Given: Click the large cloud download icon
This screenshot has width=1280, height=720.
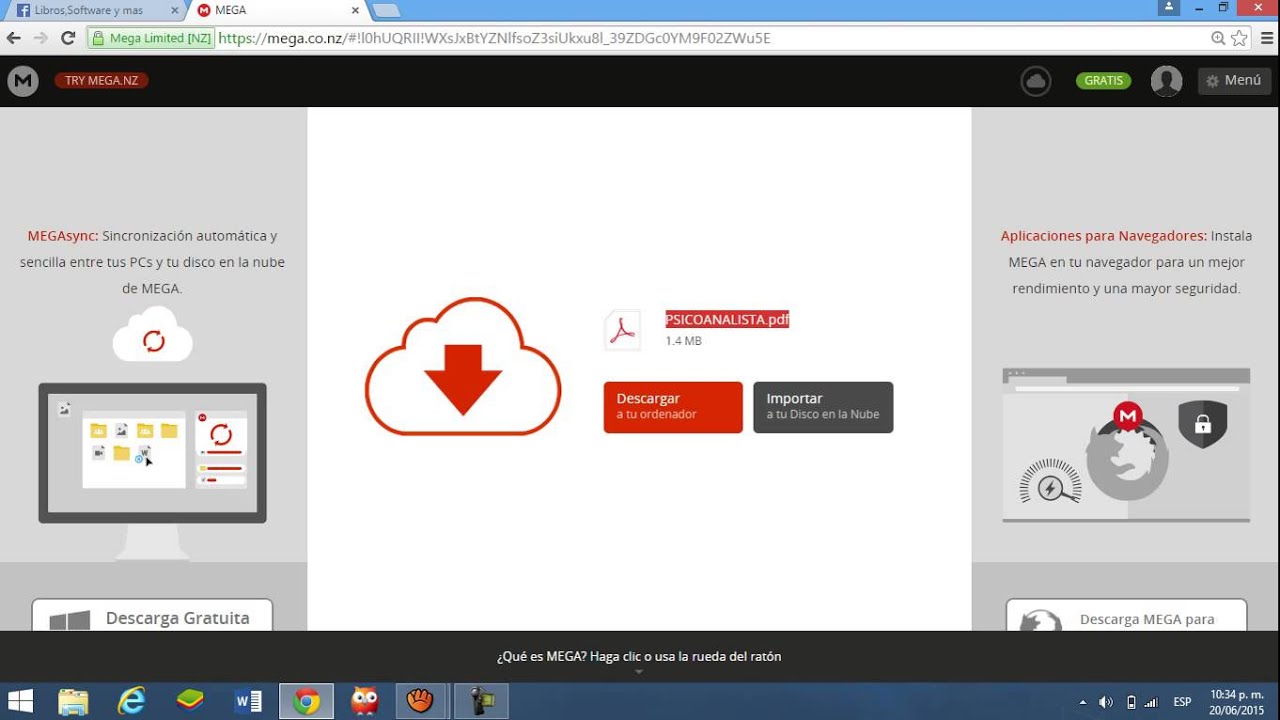Looking at the screenshot, I should pyautogui.click(x=462, y=366).
